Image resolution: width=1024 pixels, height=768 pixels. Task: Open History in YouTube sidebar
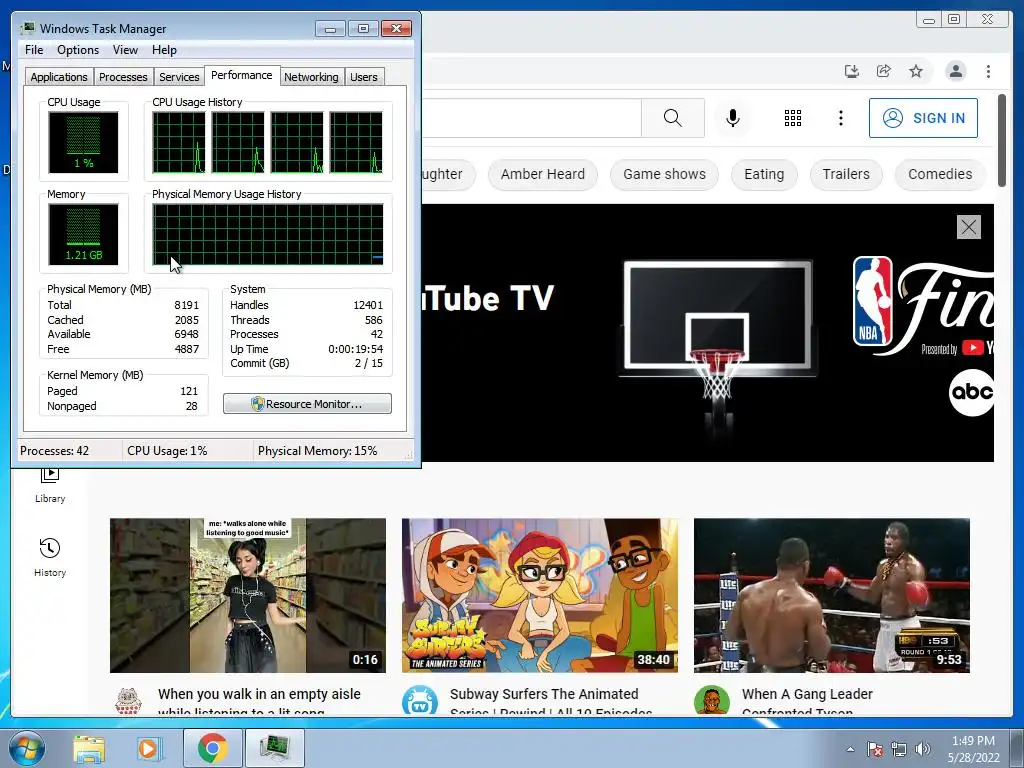(50, 557)
